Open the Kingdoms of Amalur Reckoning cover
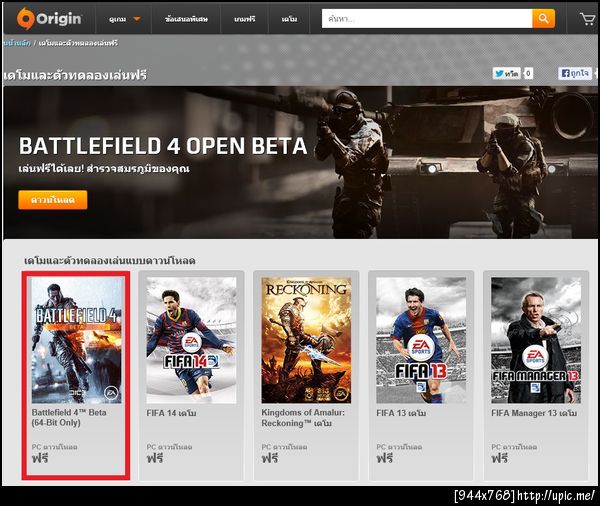600x506 pixels. (306, 340)
